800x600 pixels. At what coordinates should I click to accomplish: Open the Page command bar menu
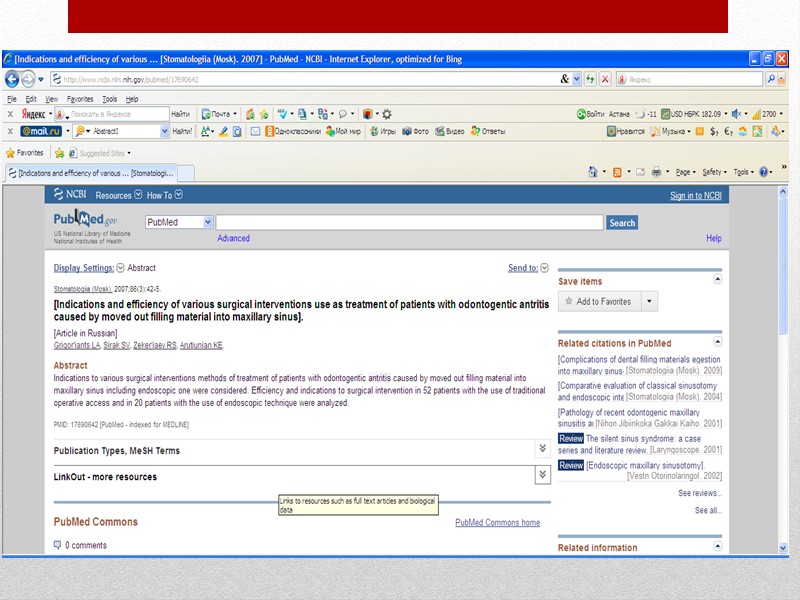(685, 172)
